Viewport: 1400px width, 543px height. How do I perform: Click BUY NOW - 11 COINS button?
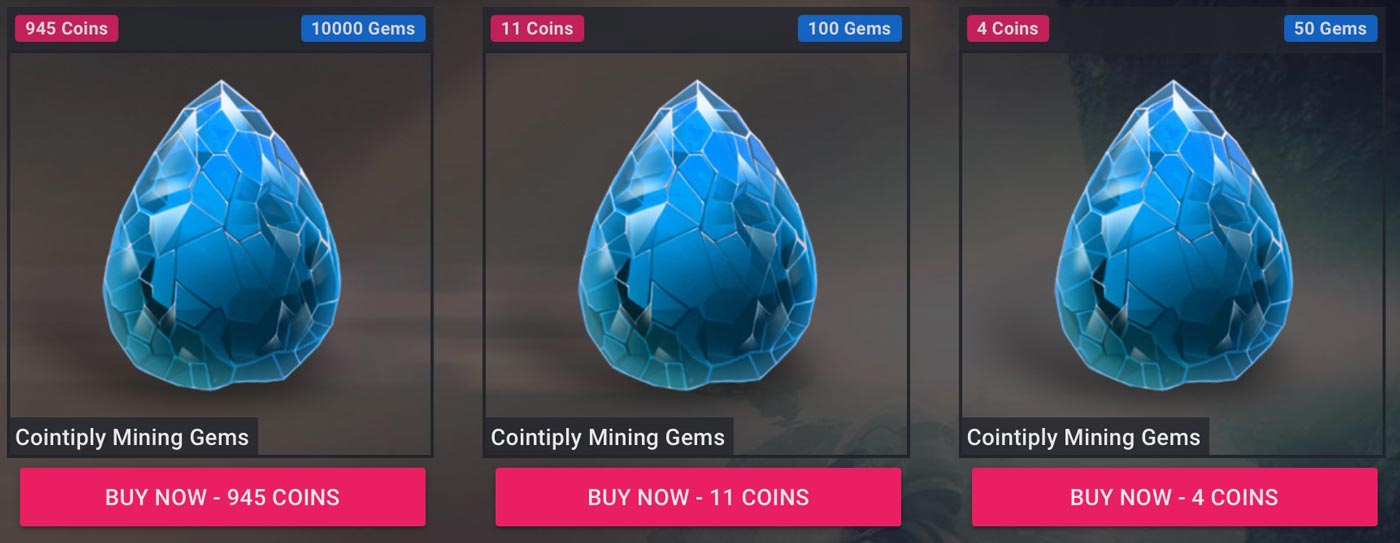pos(698,497)
